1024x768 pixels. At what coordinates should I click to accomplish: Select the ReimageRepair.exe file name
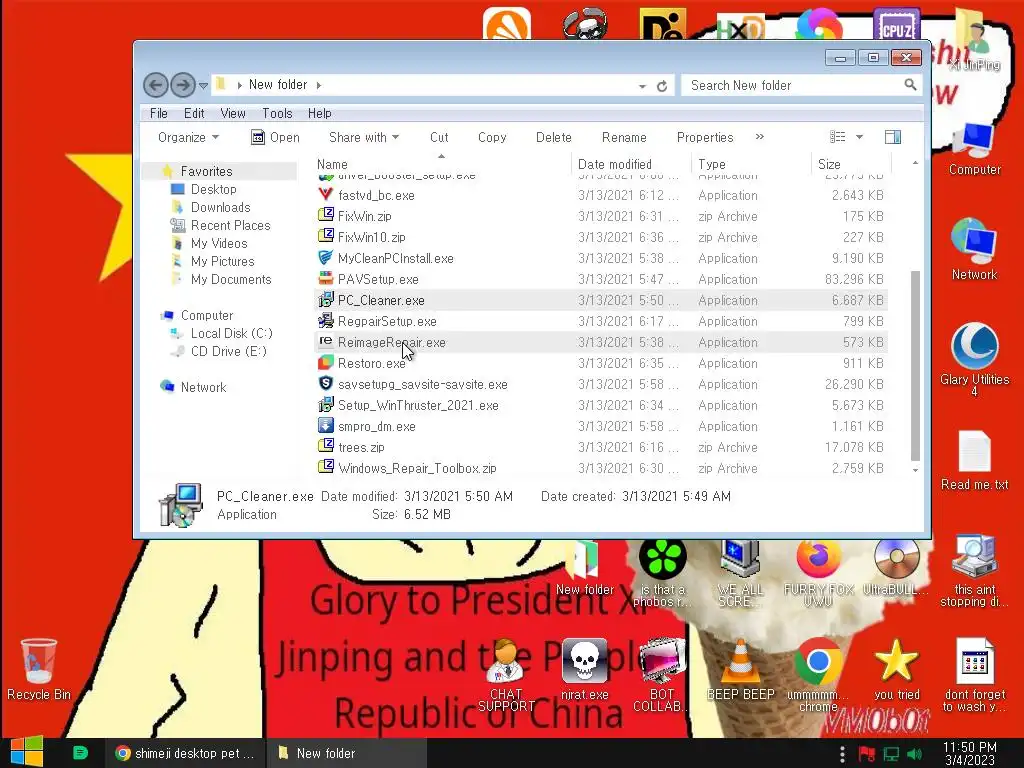pyautogui.click(x=391, y=342)
